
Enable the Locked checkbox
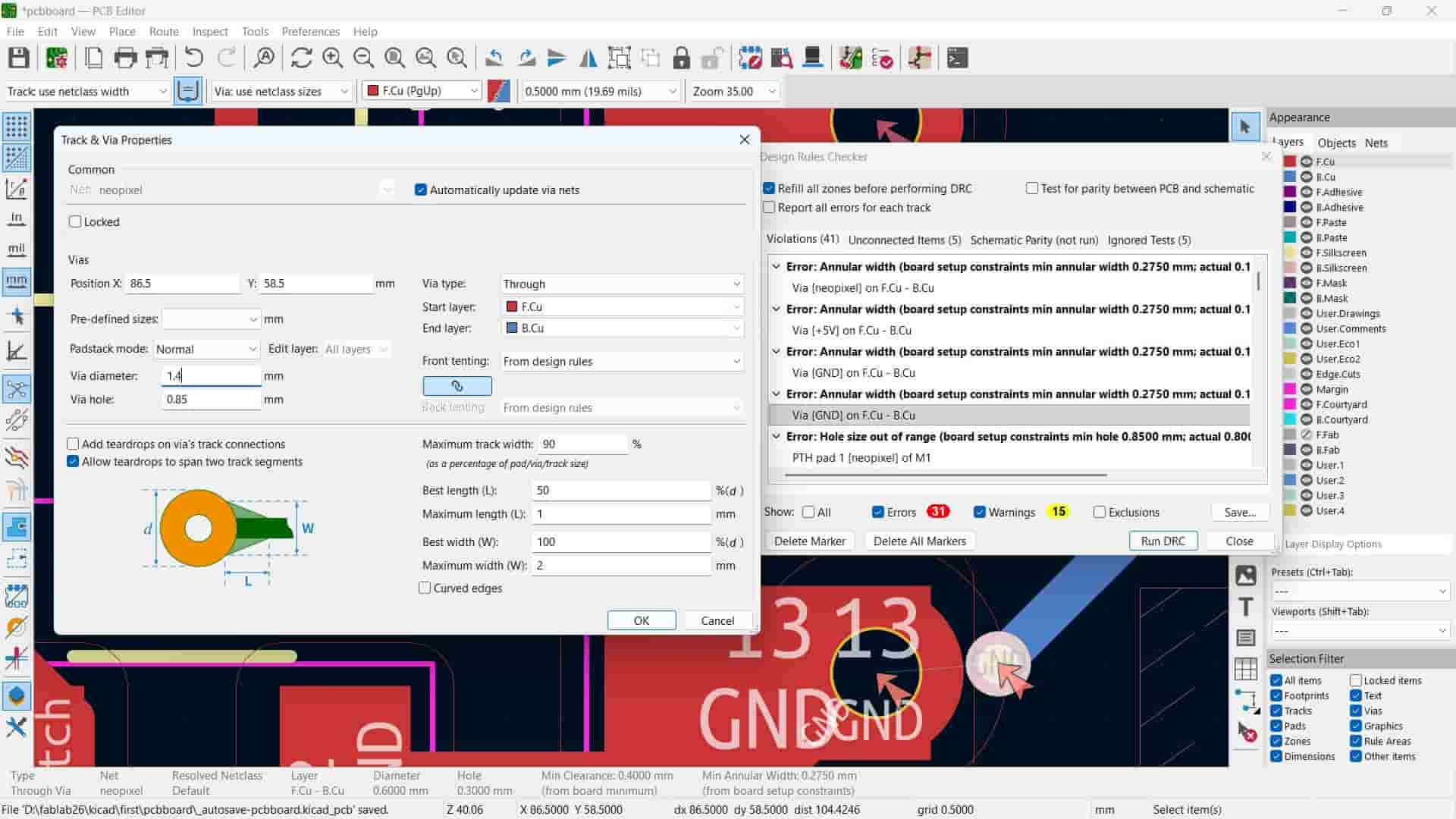(x=75, y=222)
